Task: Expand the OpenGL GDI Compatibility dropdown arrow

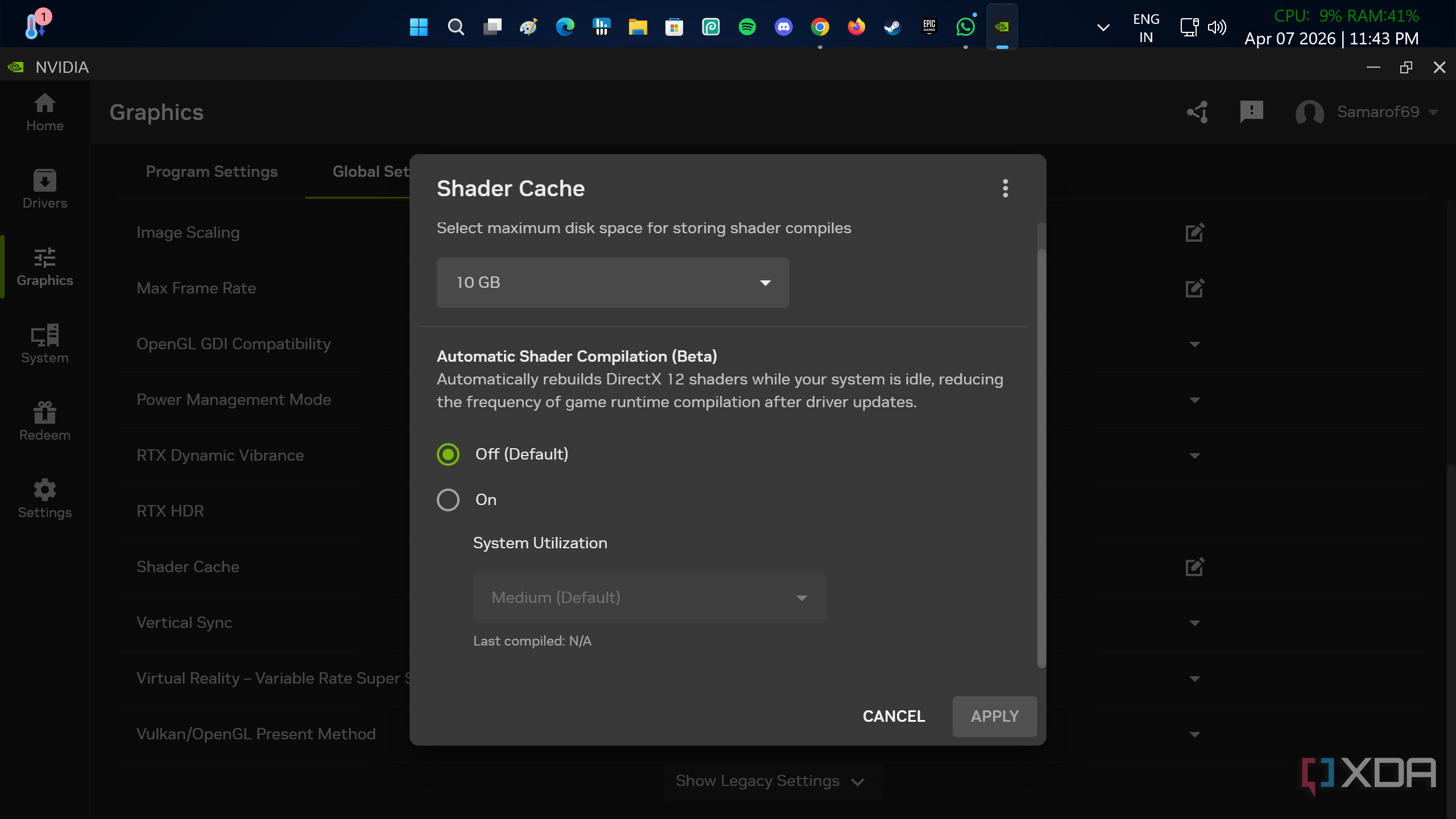Action: click(1194, 344)
